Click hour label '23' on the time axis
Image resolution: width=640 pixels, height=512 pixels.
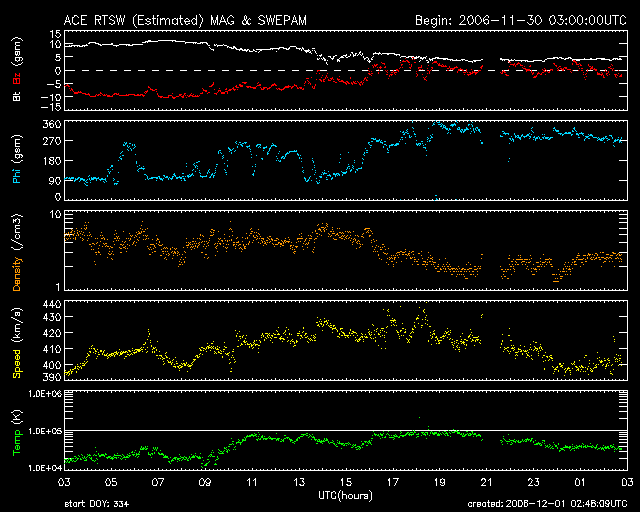coord(533,483)
